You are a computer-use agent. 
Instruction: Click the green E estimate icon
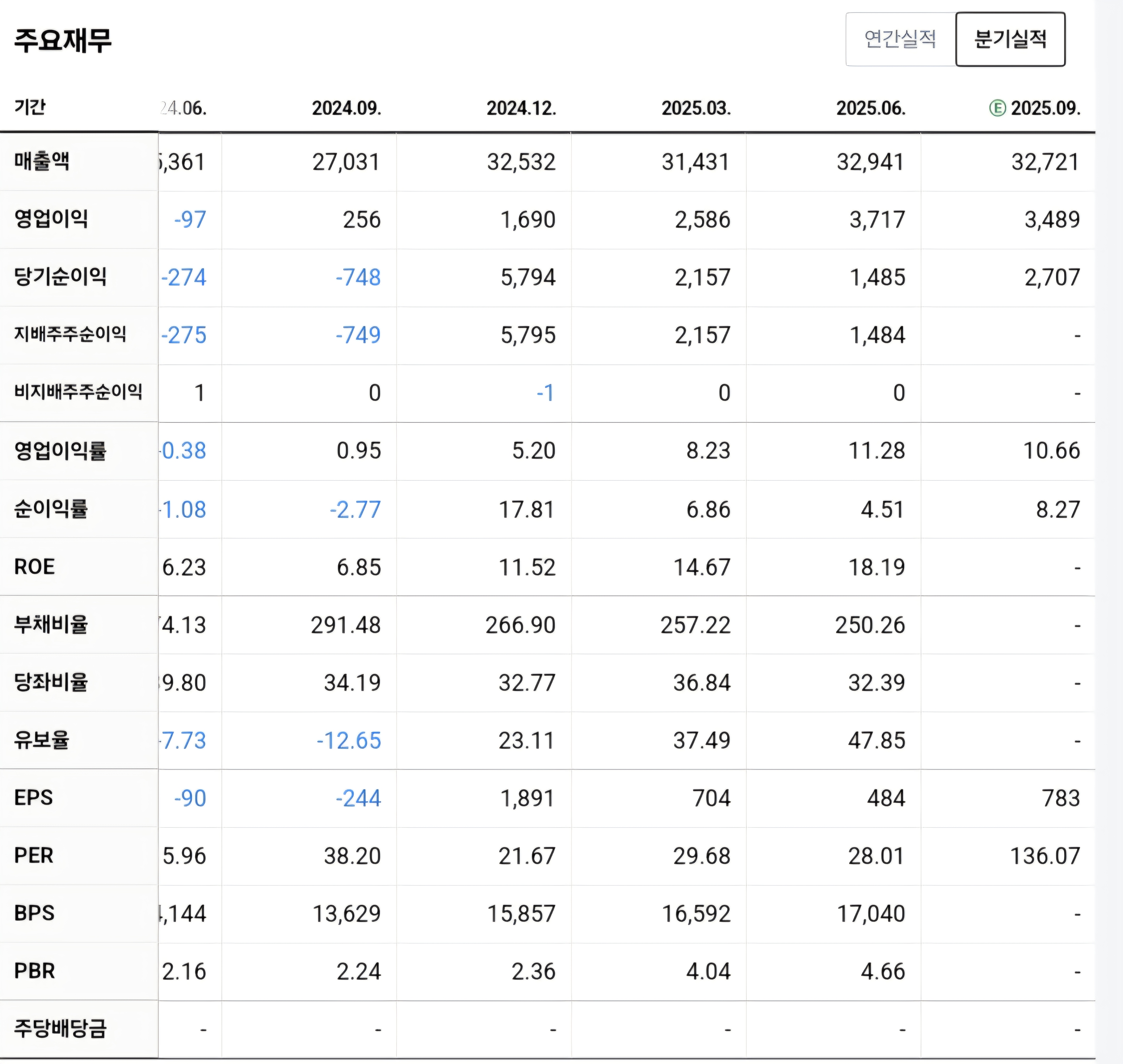(x=997, y=108)
